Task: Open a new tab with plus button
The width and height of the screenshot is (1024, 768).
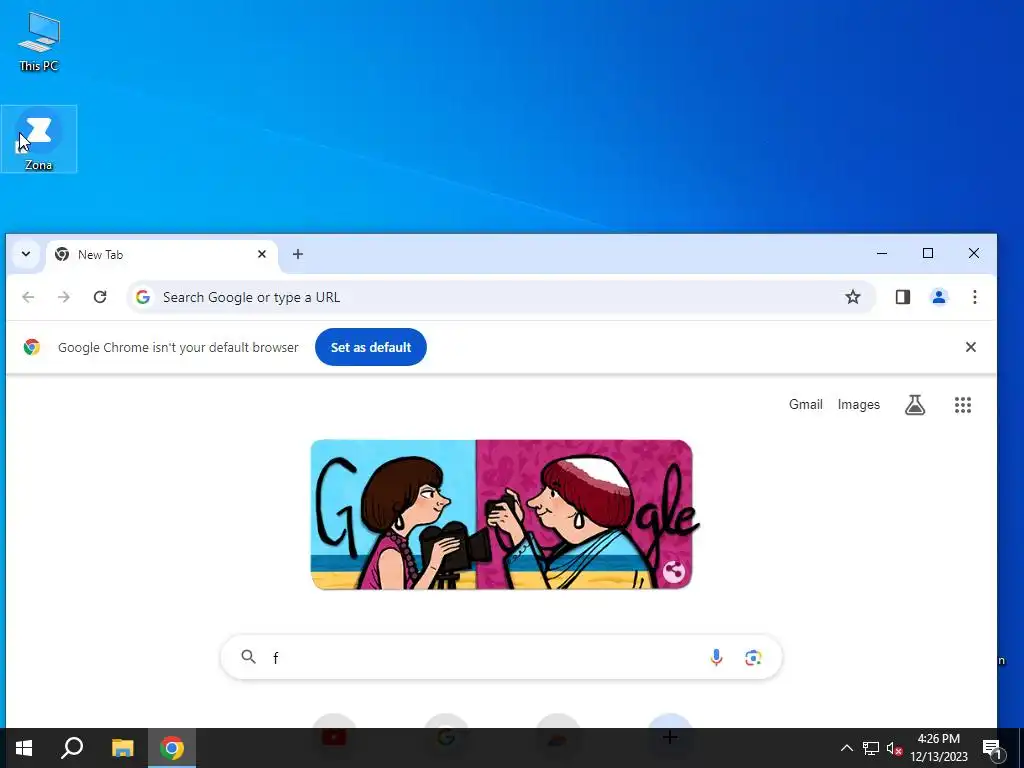Action: [298, 254]
